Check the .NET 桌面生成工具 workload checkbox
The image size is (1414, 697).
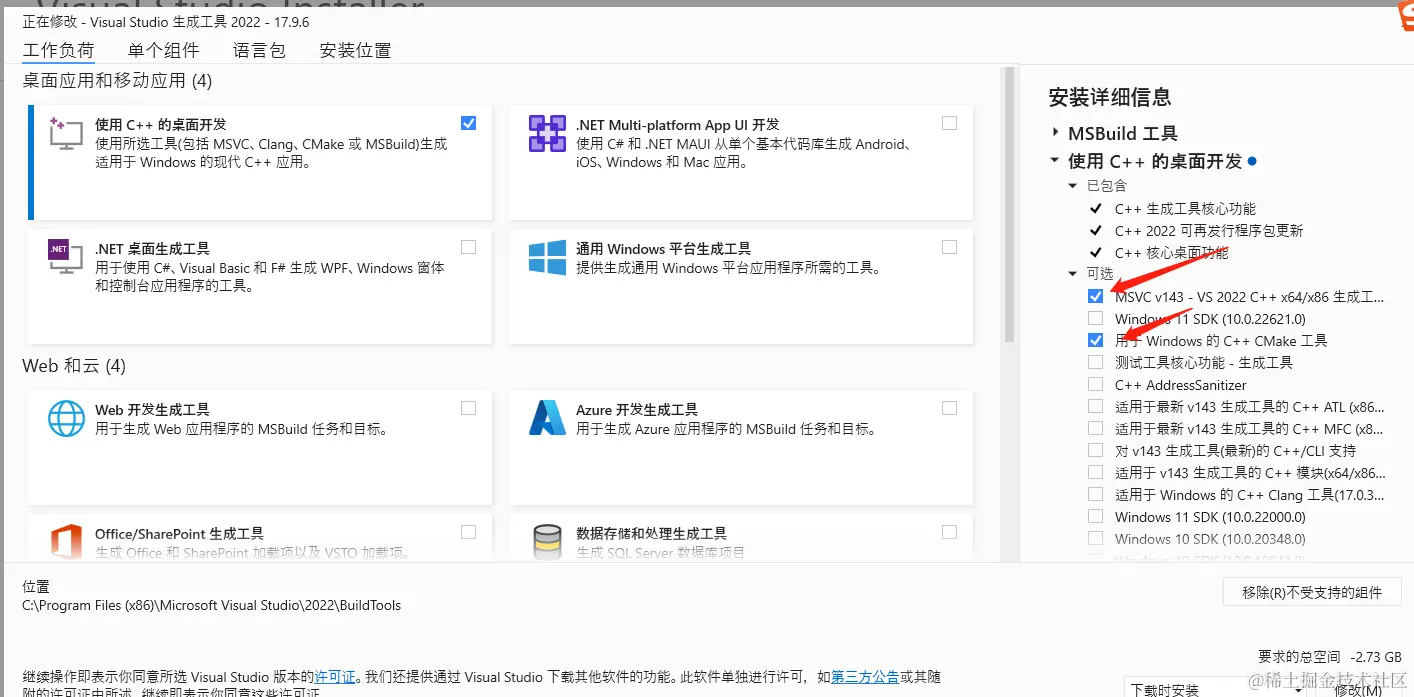point(469,247)
